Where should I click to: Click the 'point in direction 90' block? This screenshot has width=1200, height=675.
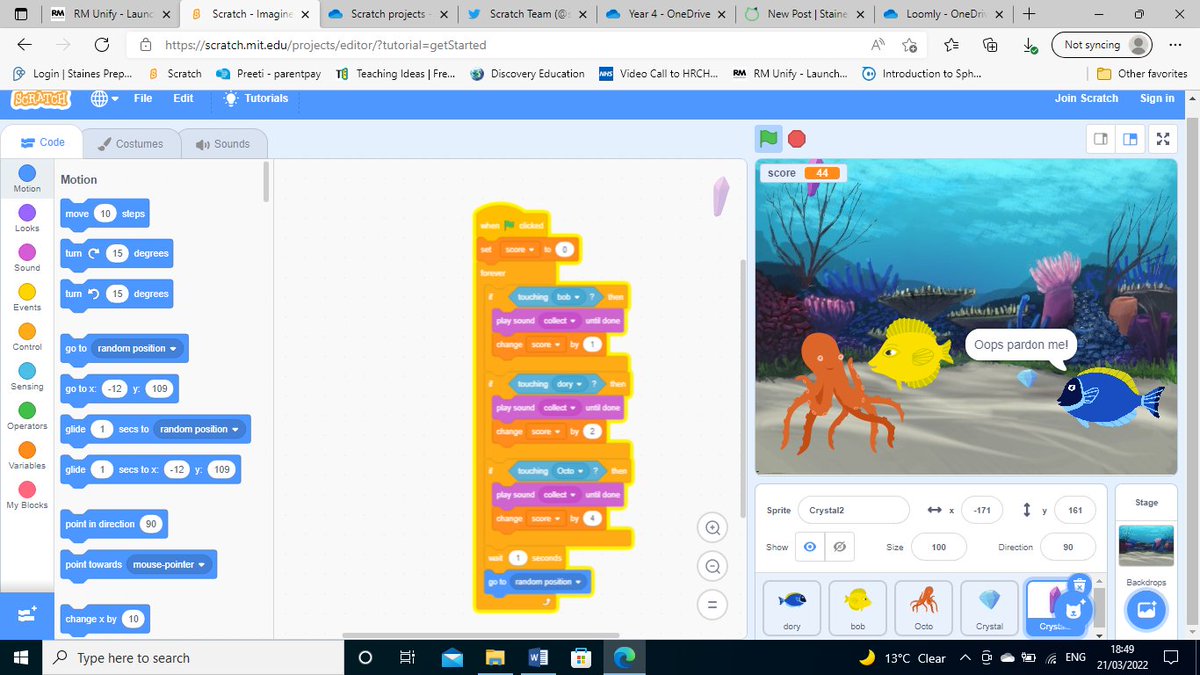coord(114,524)
